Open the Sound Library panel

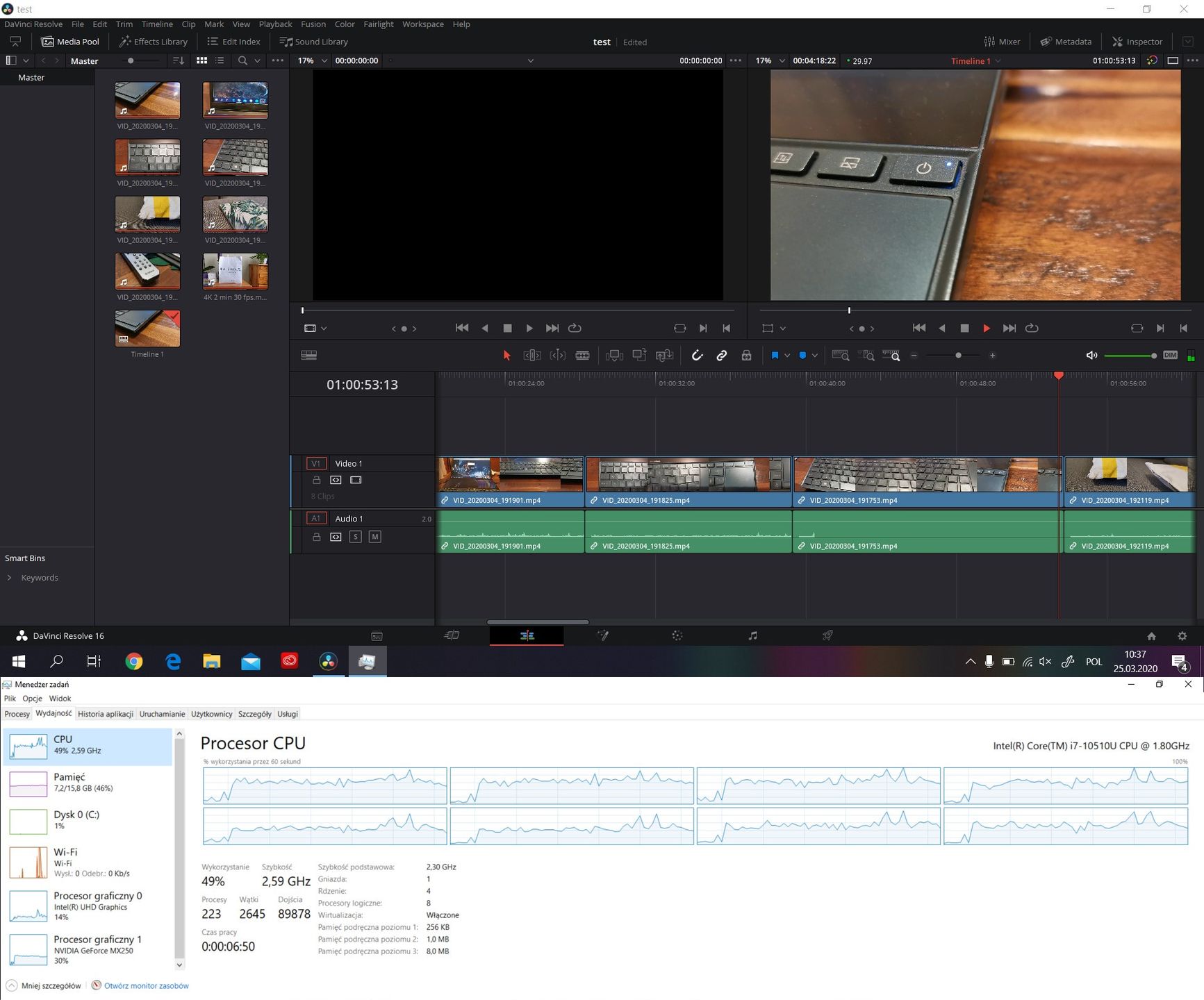click(x=313, y=42)
